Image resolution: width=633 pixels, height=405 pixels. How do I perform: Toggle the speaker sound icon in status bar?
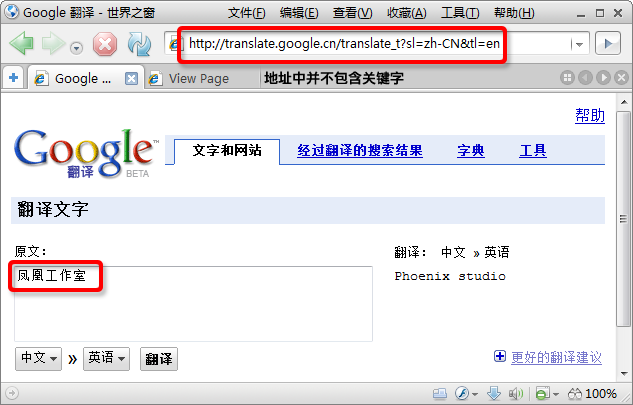pos(516,393)
